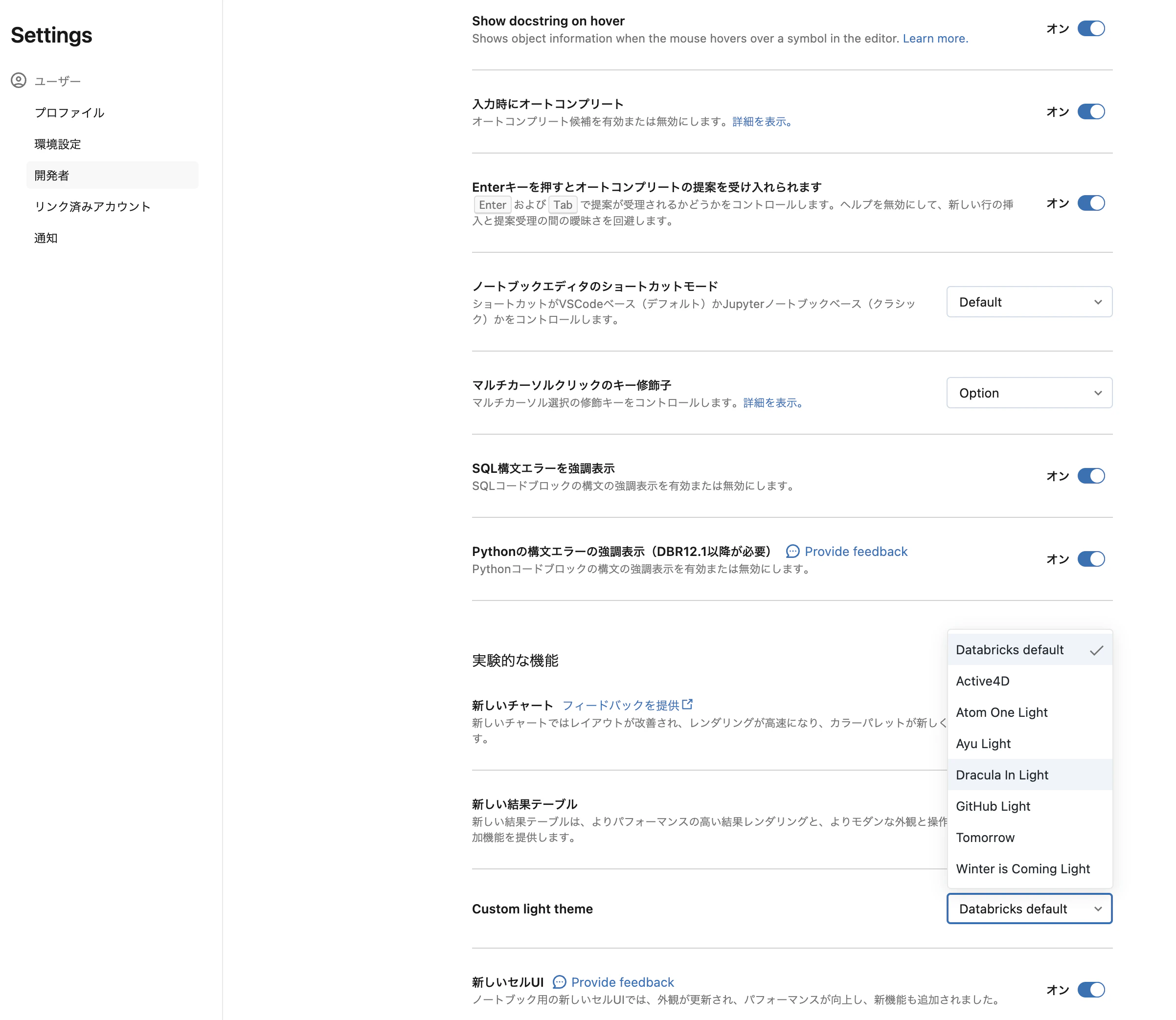Click the checkmark beside Databricks default
1176x1020 pixels.
coord(1097,649)
